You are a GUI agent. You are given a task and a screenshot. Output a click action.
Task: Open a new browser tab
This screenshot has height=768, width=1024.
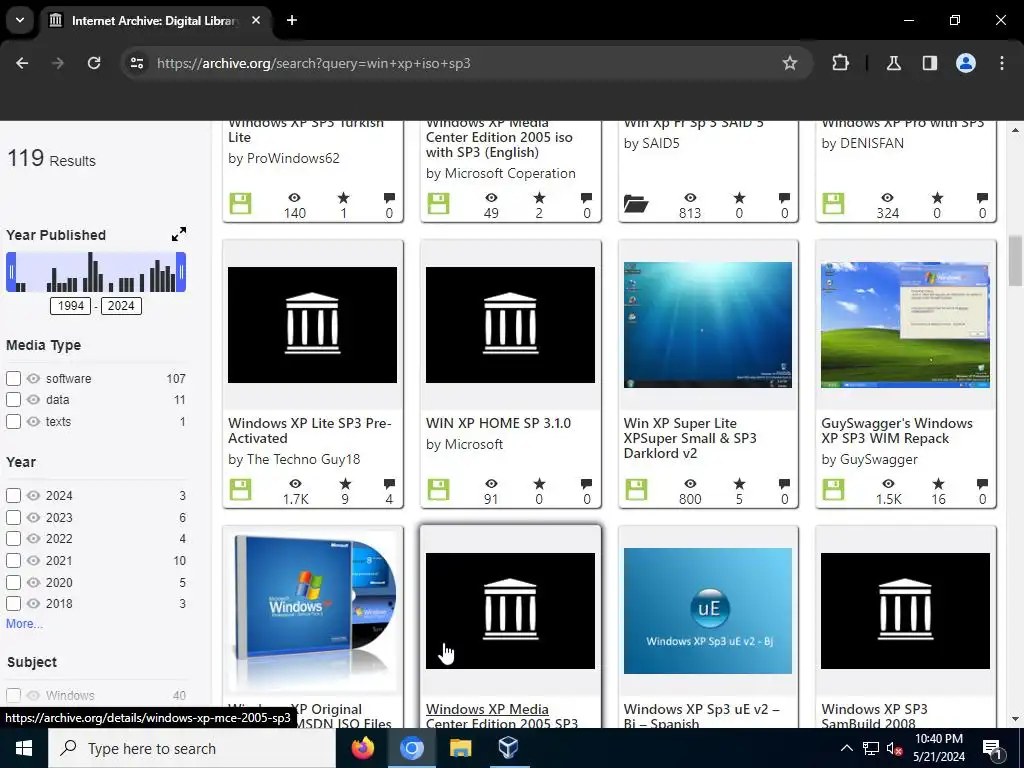292,20
